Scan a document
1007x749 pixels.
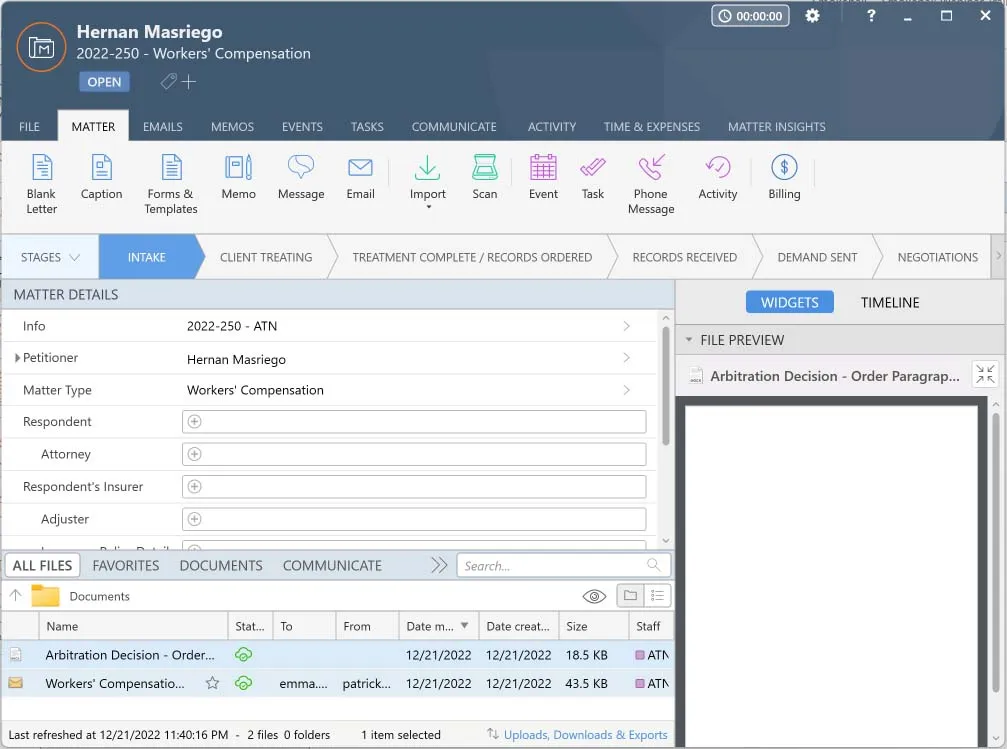pyautogui.click(x=484, y=177)
